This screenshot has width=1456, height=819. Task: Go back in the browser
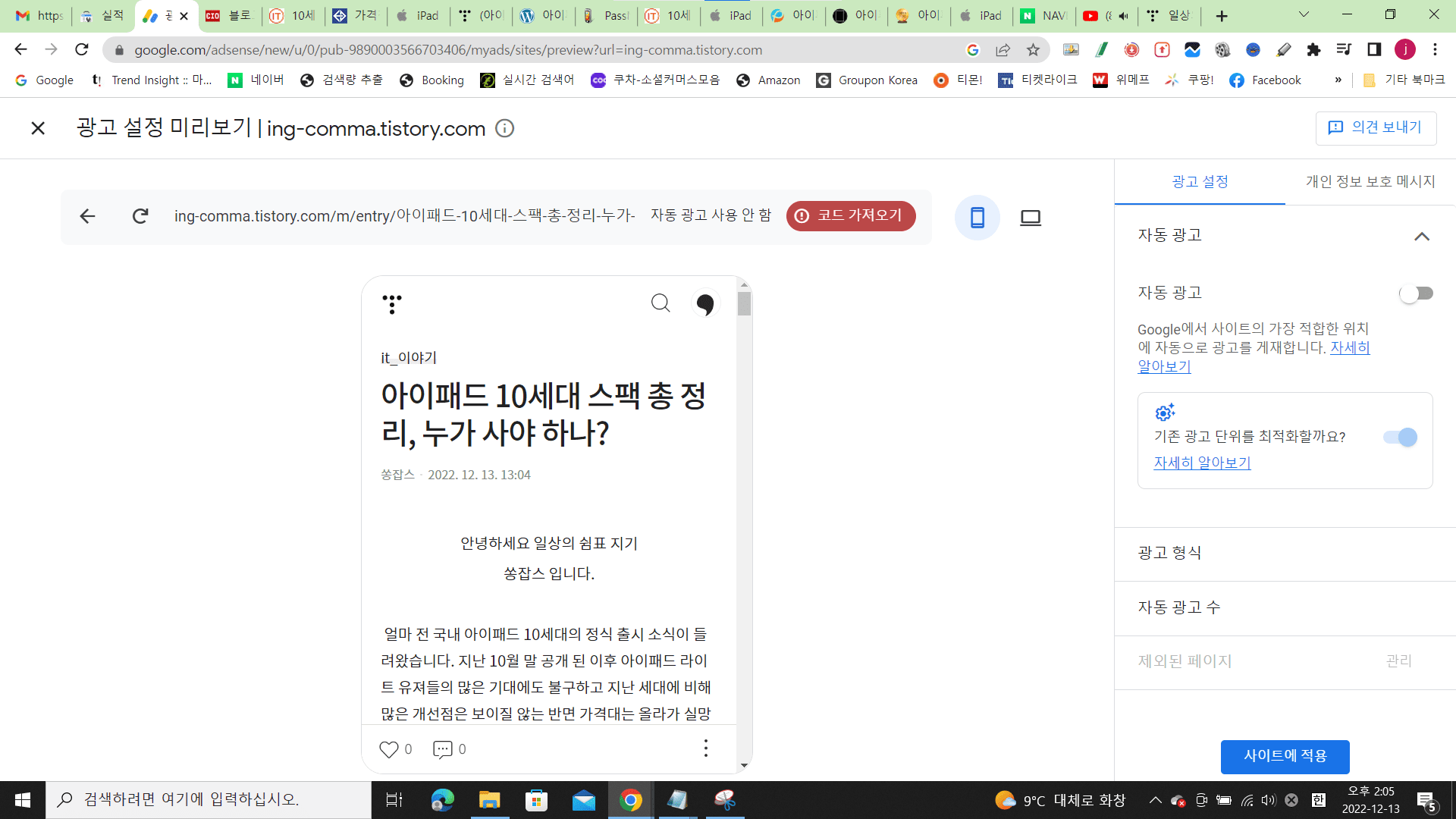[21, 50]
